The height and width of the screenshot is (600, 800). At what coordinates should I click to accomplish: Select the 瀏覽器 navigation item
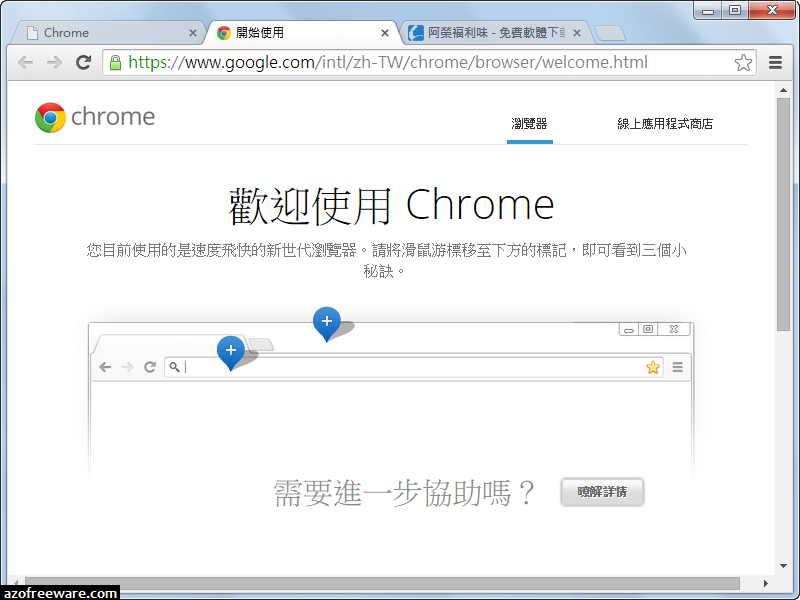click(x=529, y=124)
